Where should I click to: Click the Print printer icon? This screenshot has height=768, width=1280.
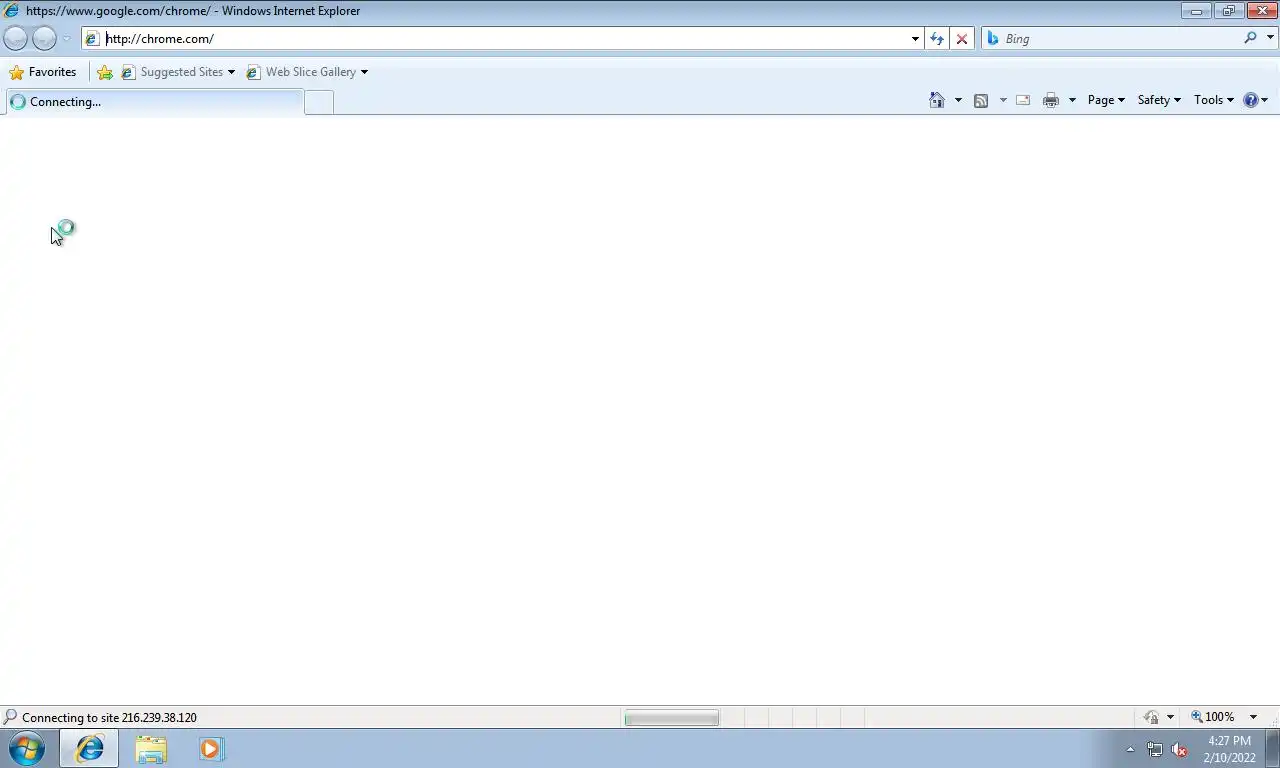point(1051,100)
